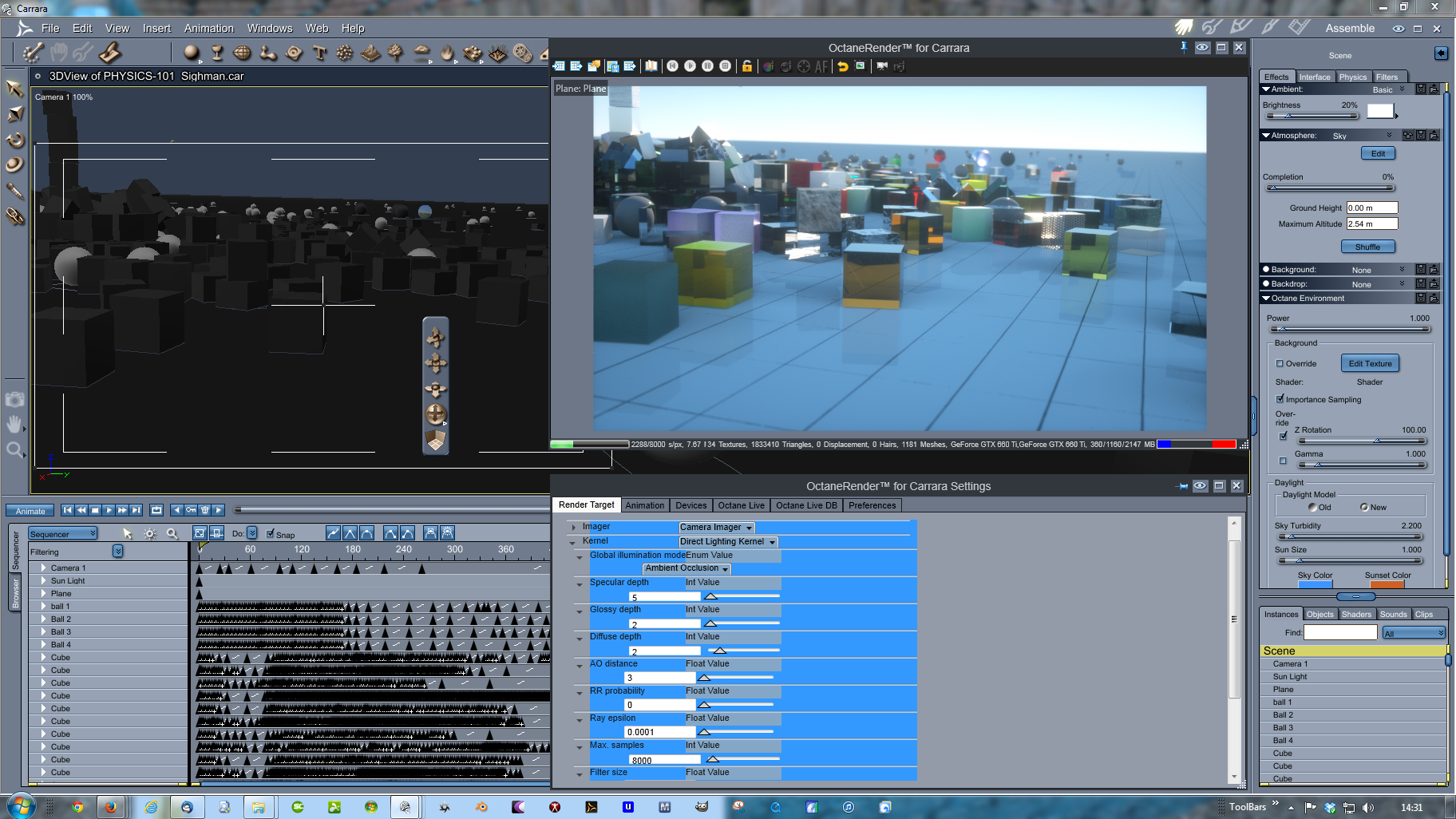Click the Octane camera icon in render toolbar

pos(882,66)
